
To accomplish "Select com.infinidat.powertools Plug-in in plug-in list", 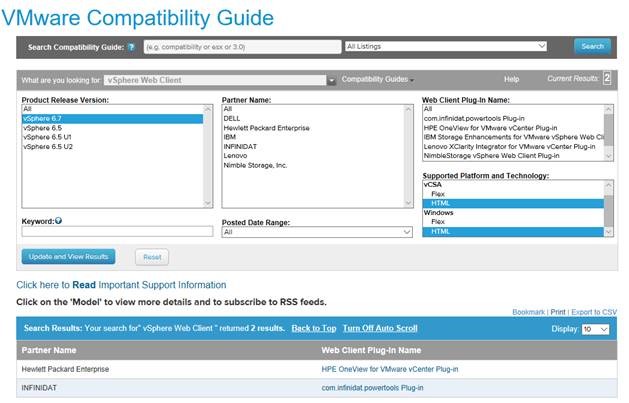I will tap(513, 119).
